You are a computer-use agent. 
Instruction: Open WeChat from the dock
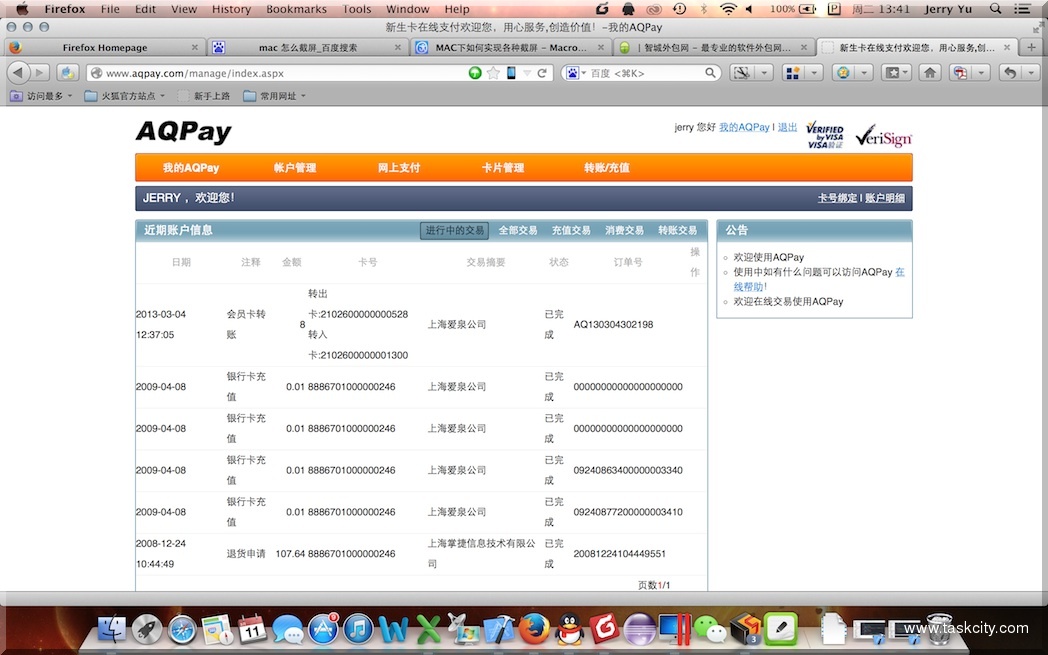(710, 629)
